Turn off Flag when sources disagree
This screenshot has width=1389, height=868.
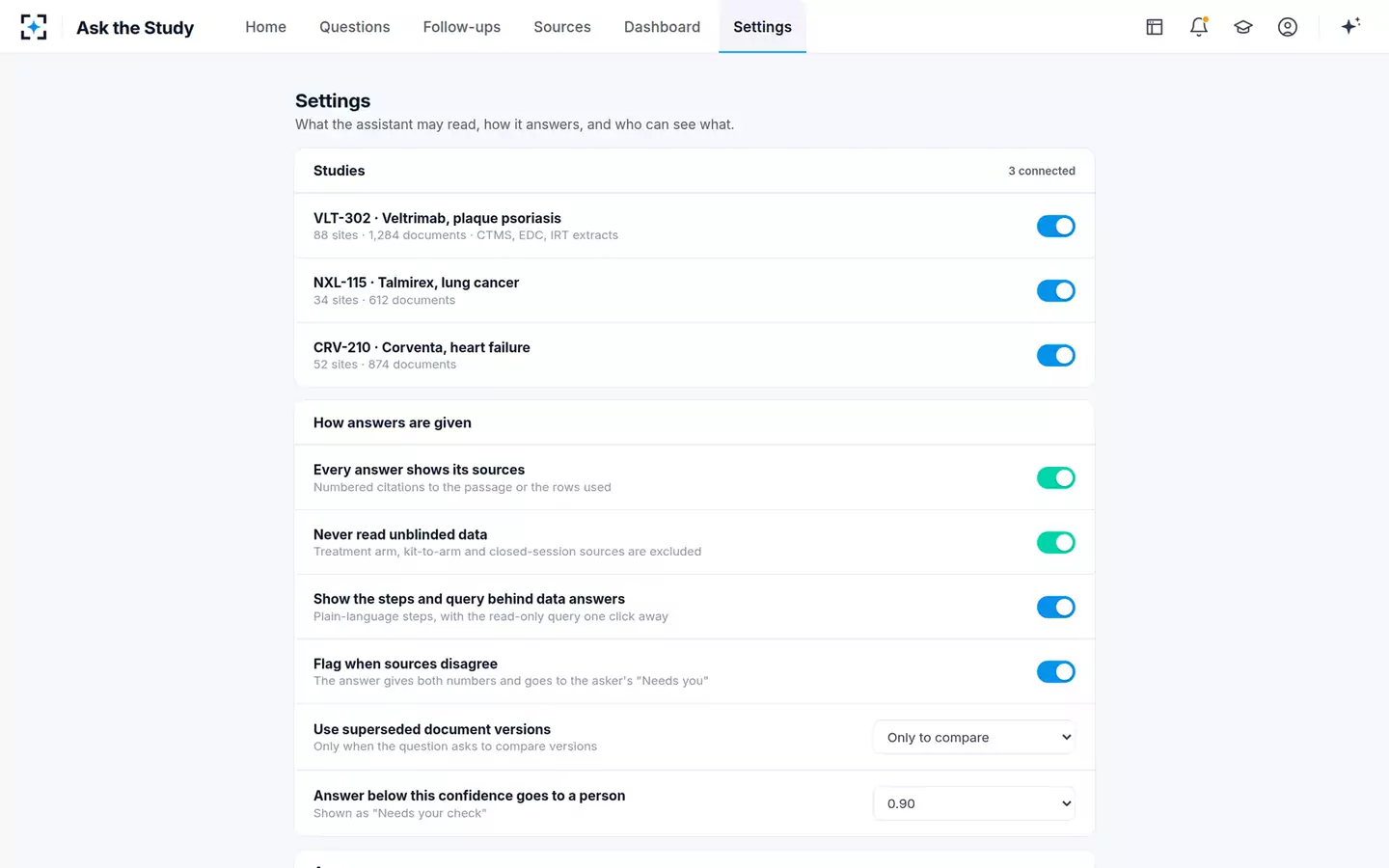tap(1056, 671)
